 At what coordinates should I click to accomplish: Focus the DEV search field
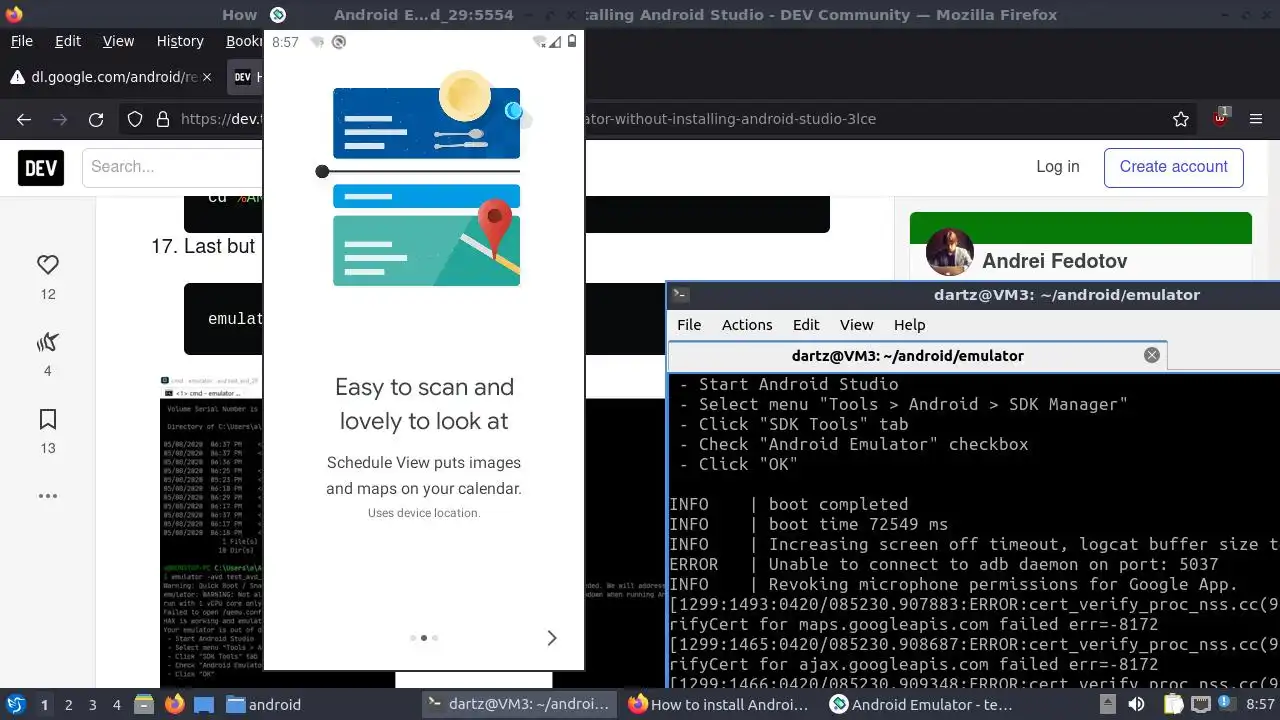click(172, 167)
